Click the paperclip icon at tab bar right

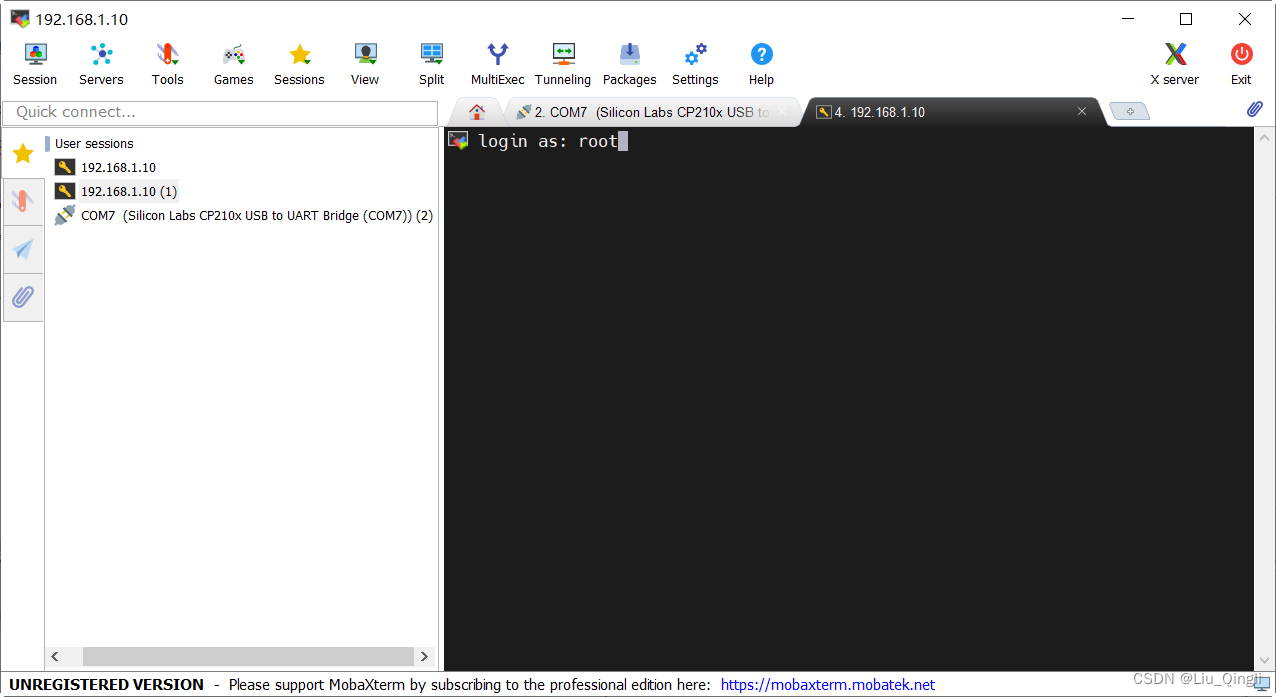pyautogui.click(x=1254, y=110)
